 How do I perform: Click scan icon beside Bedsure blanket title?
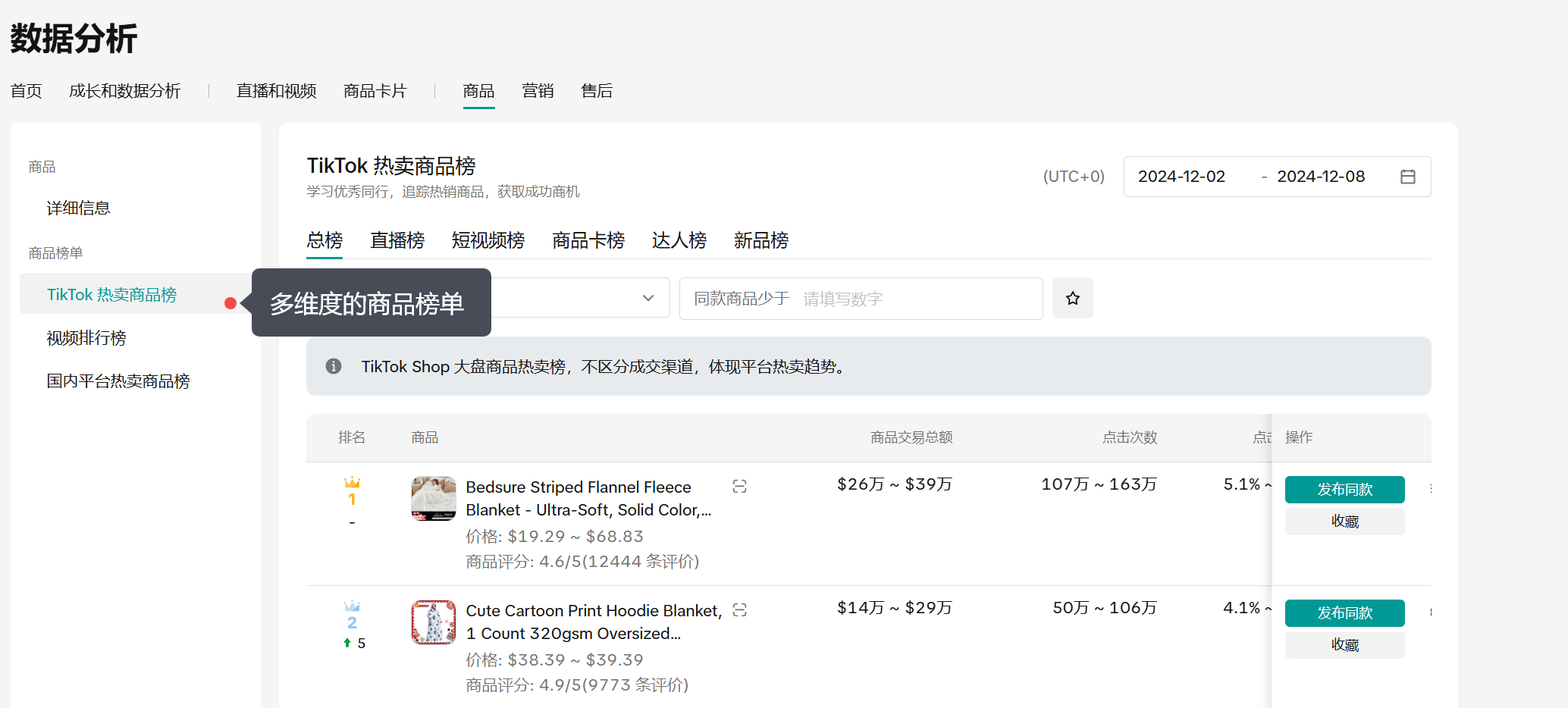coord(739,487)
